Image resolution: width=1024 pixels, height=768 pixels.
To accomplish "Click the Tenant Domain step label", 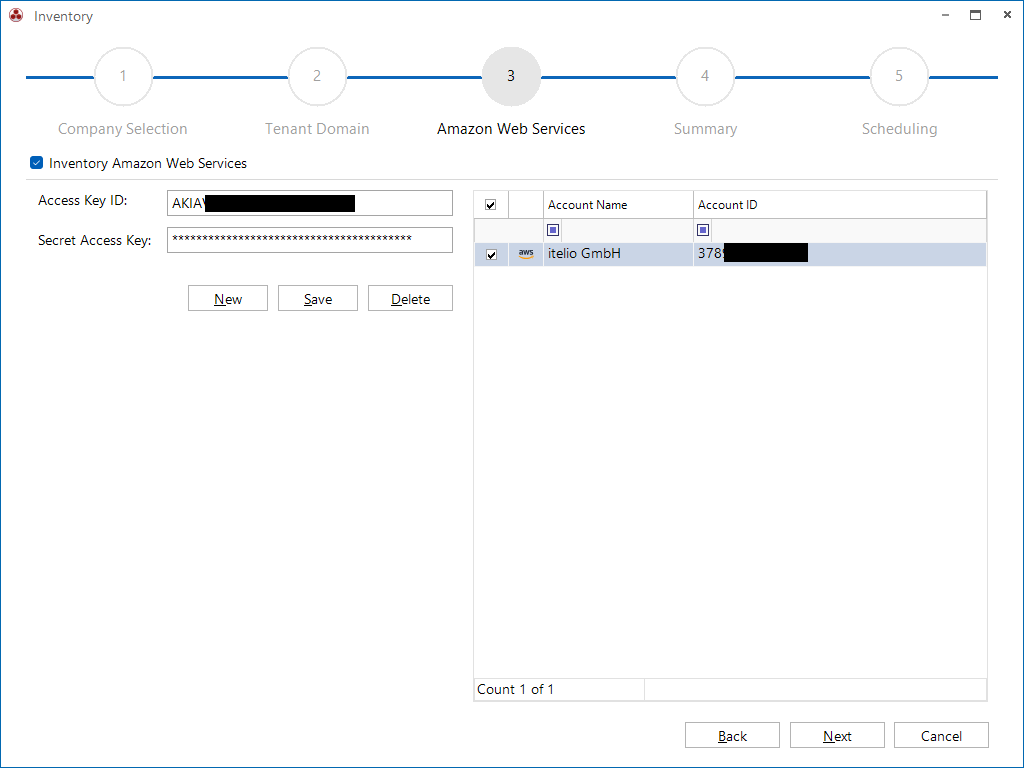I will pos(317,129).
